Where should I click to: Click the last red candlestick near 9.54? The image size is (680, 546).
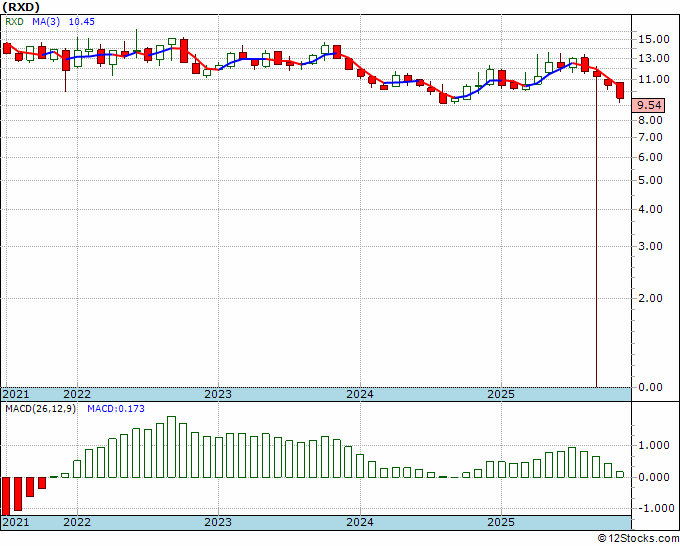(x=620, y=91)
